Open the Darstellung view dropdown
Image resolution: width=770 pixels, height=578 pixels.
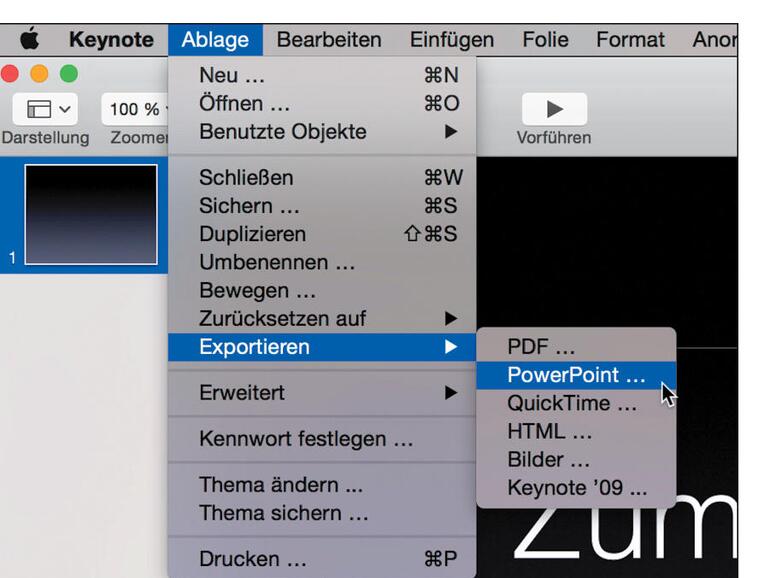coord(45,109)
